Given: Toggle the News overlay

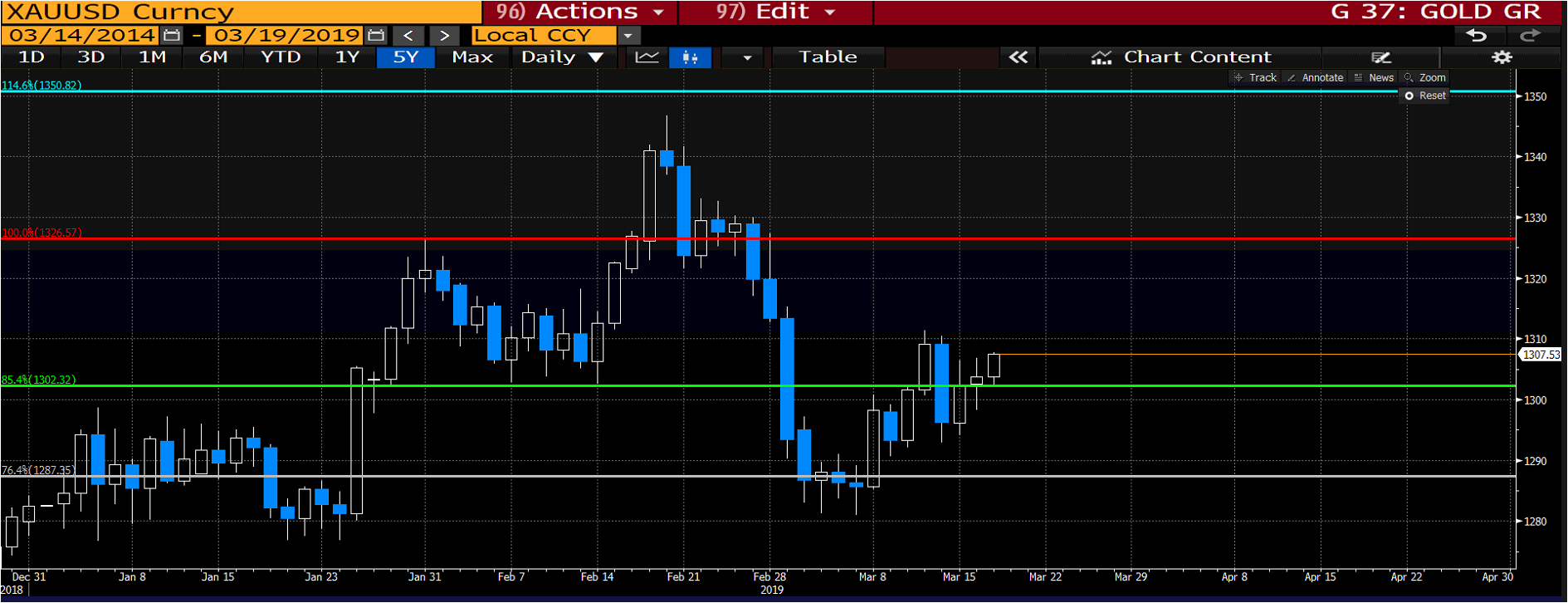Looking at the screenshot, I should (x=1374, y=77).
